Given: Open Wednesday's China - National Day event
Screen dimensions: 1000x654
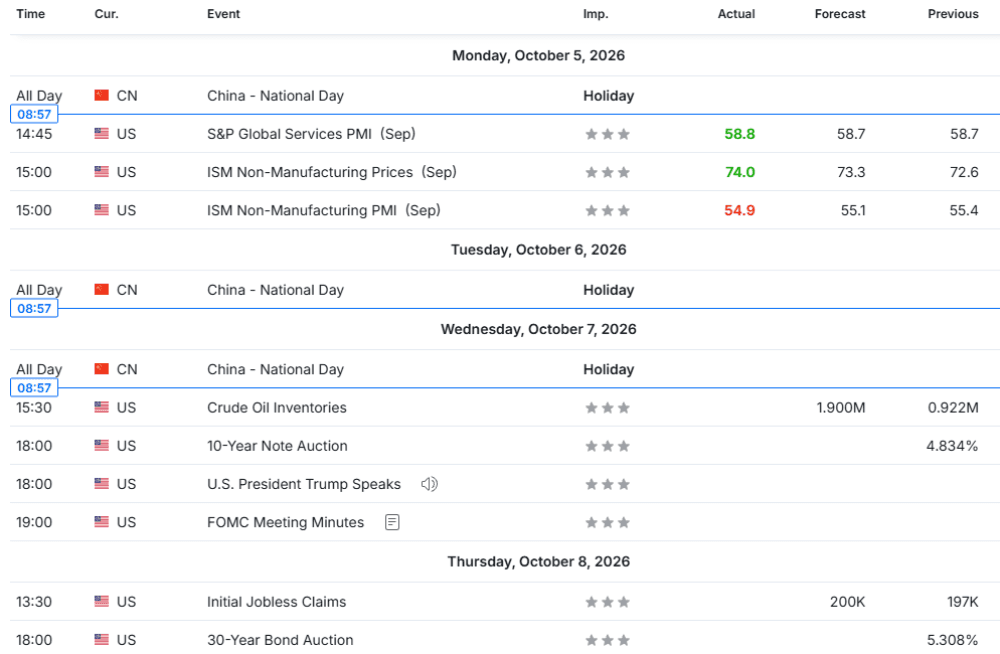Looking at the screenshot, I should (x=276, y=369).
